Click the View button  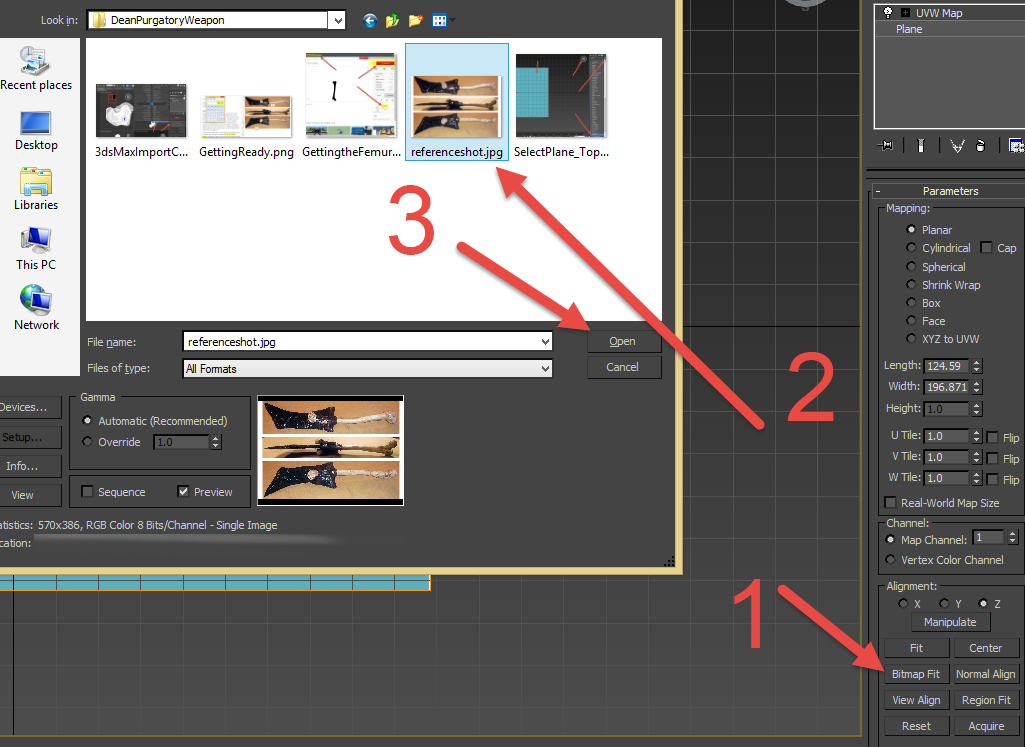click(x=29, y=495)
